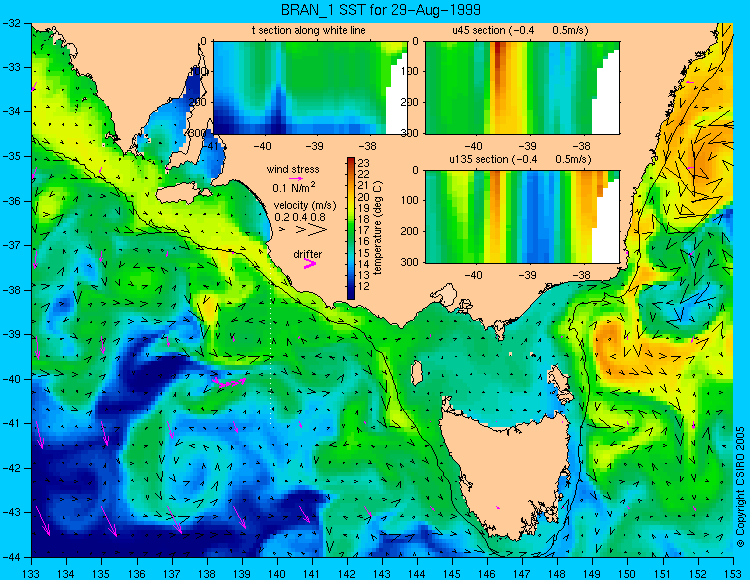Click the largest velocity scale arrow
750x580 pixels.
click(x=318, y=230)
